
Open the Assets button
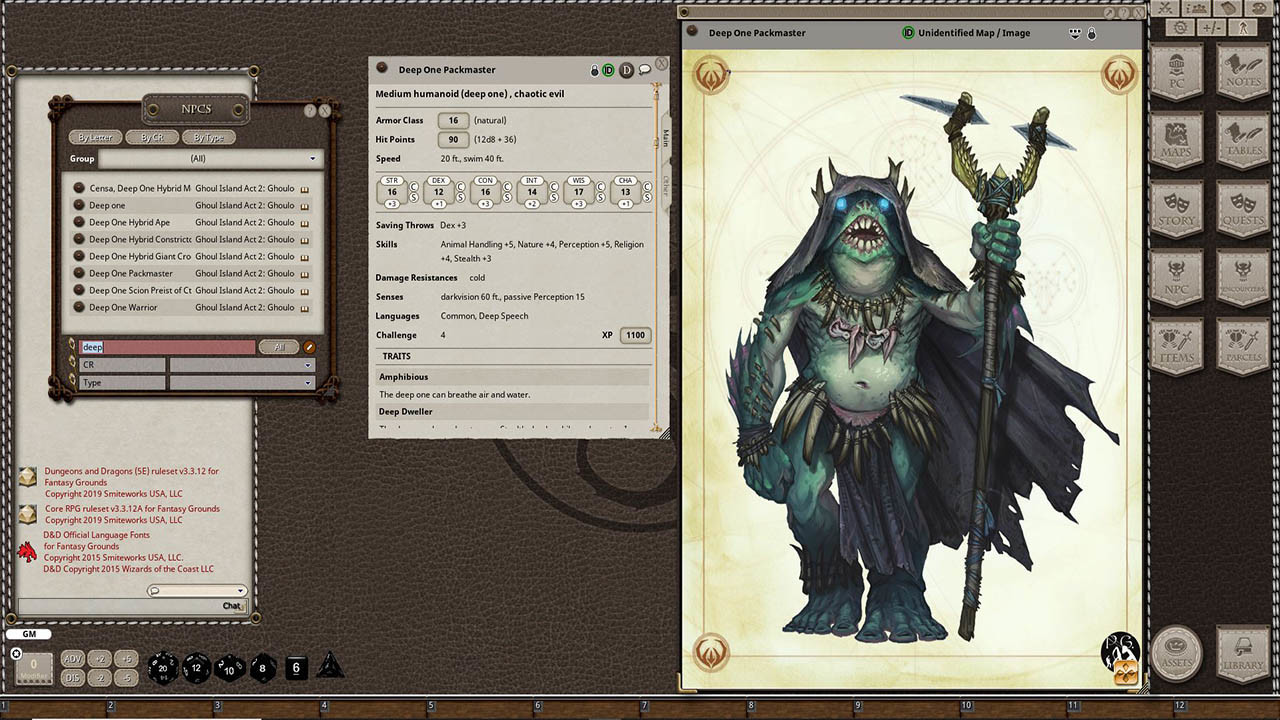tap(1177, 653)
